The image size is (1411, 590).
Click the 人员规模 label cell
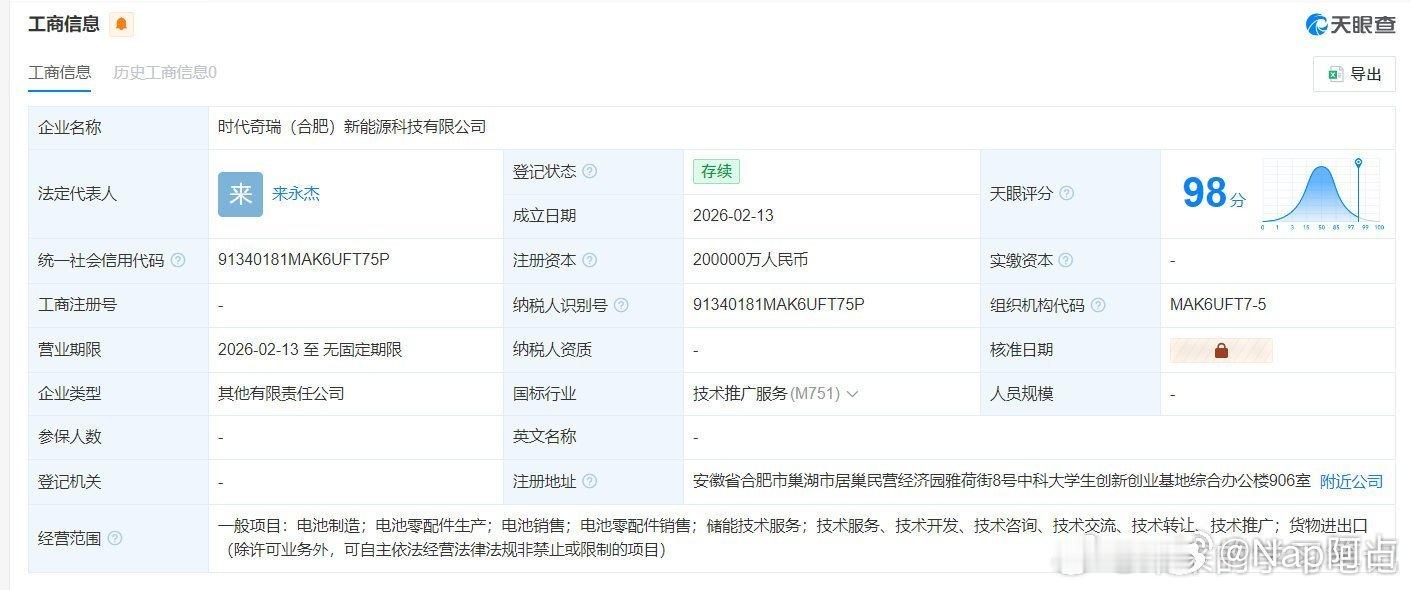coord(1070,394)
